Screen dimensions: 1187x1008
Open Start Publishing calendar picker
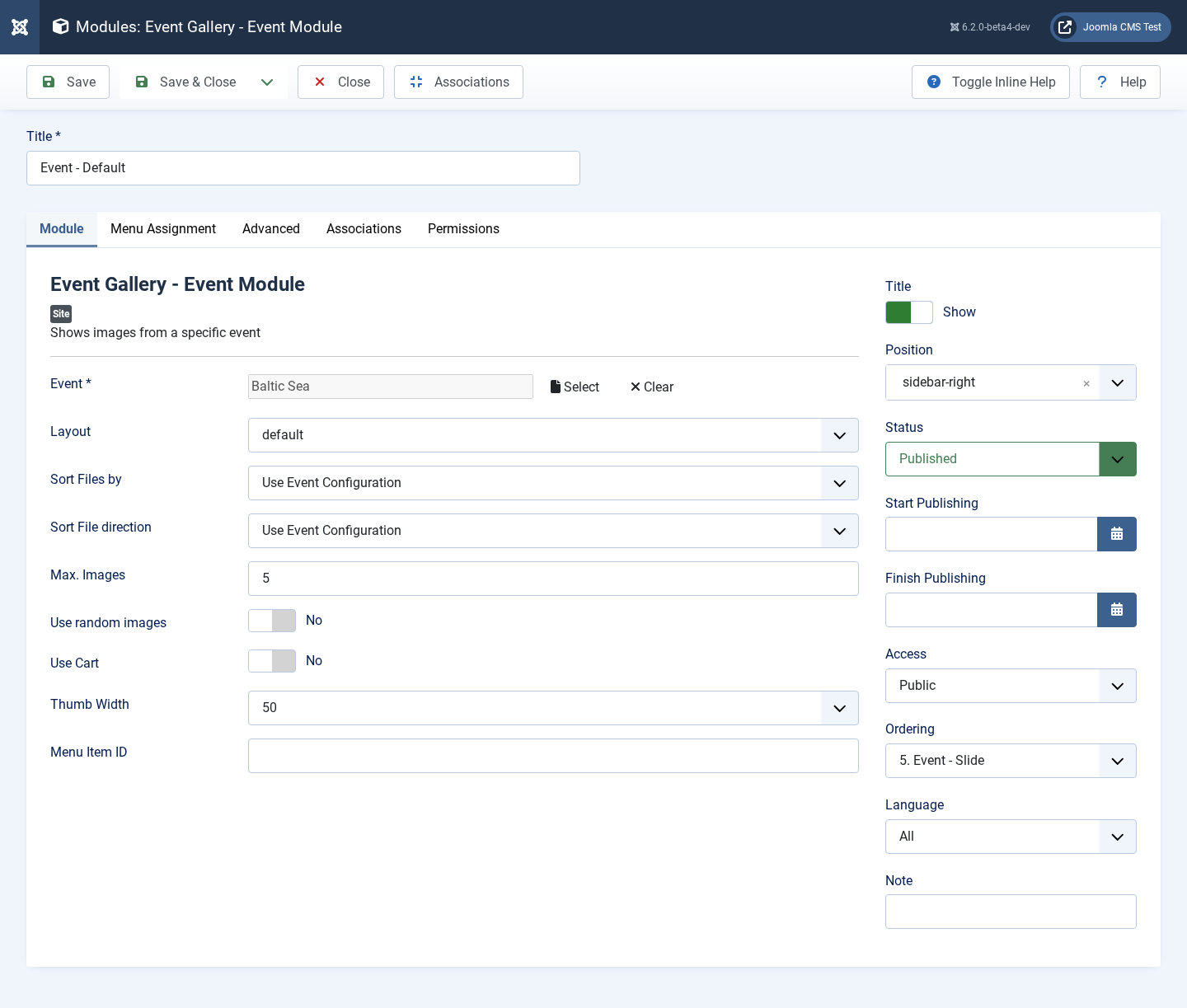tap(1117, 534)
